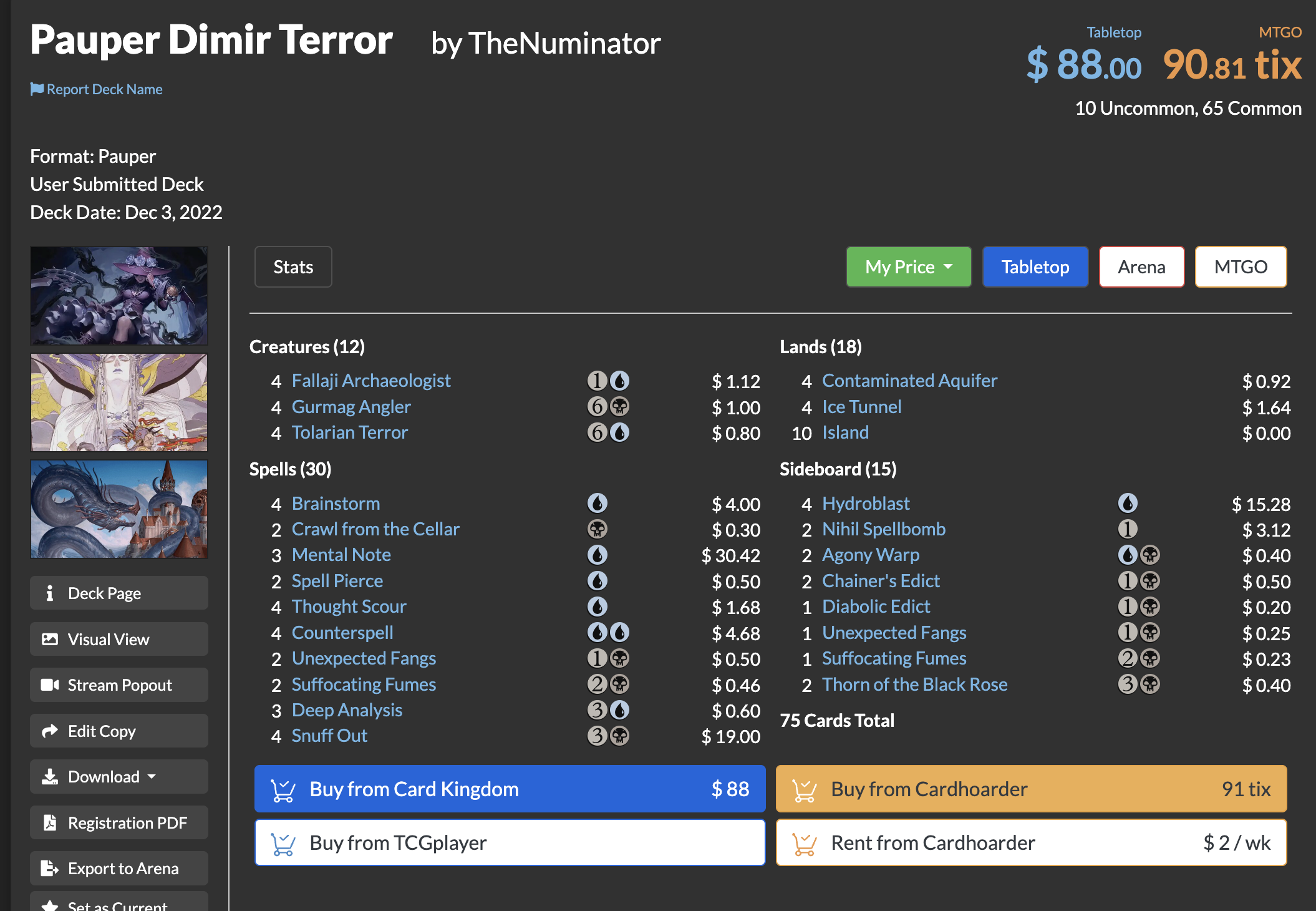Click the PDF file icon on Registration PDF

[x=50, y=822]
